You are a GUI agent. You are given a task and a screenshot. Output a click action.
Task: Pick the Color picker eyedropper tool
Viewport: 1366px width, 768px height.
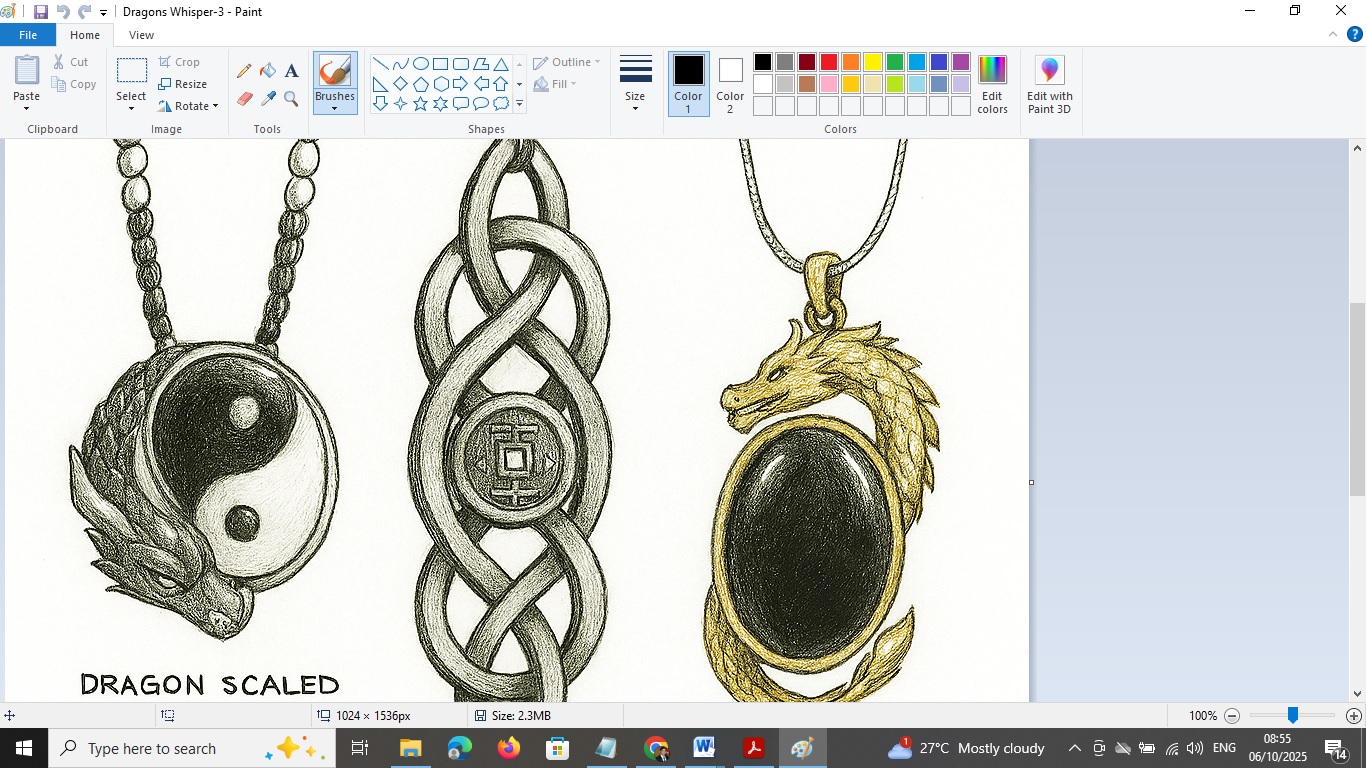click(268, 99)
